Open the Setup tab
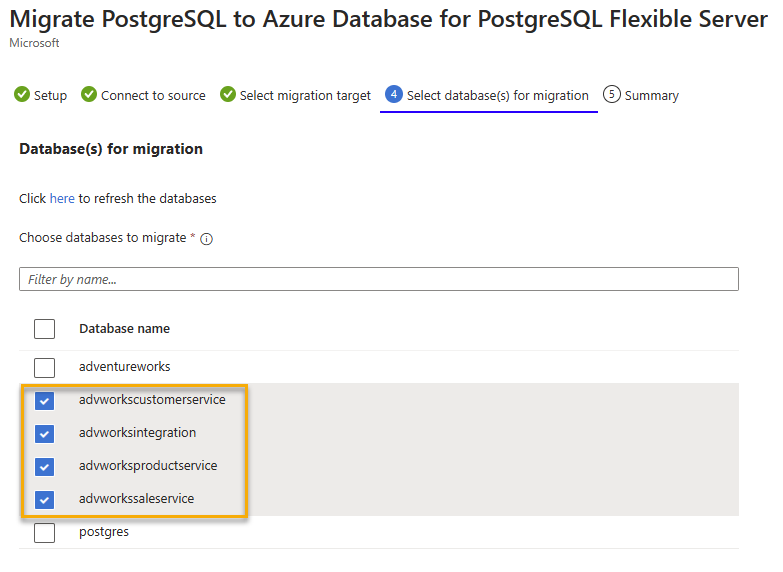This screenshot has height=572, width=783. (40, 95)
